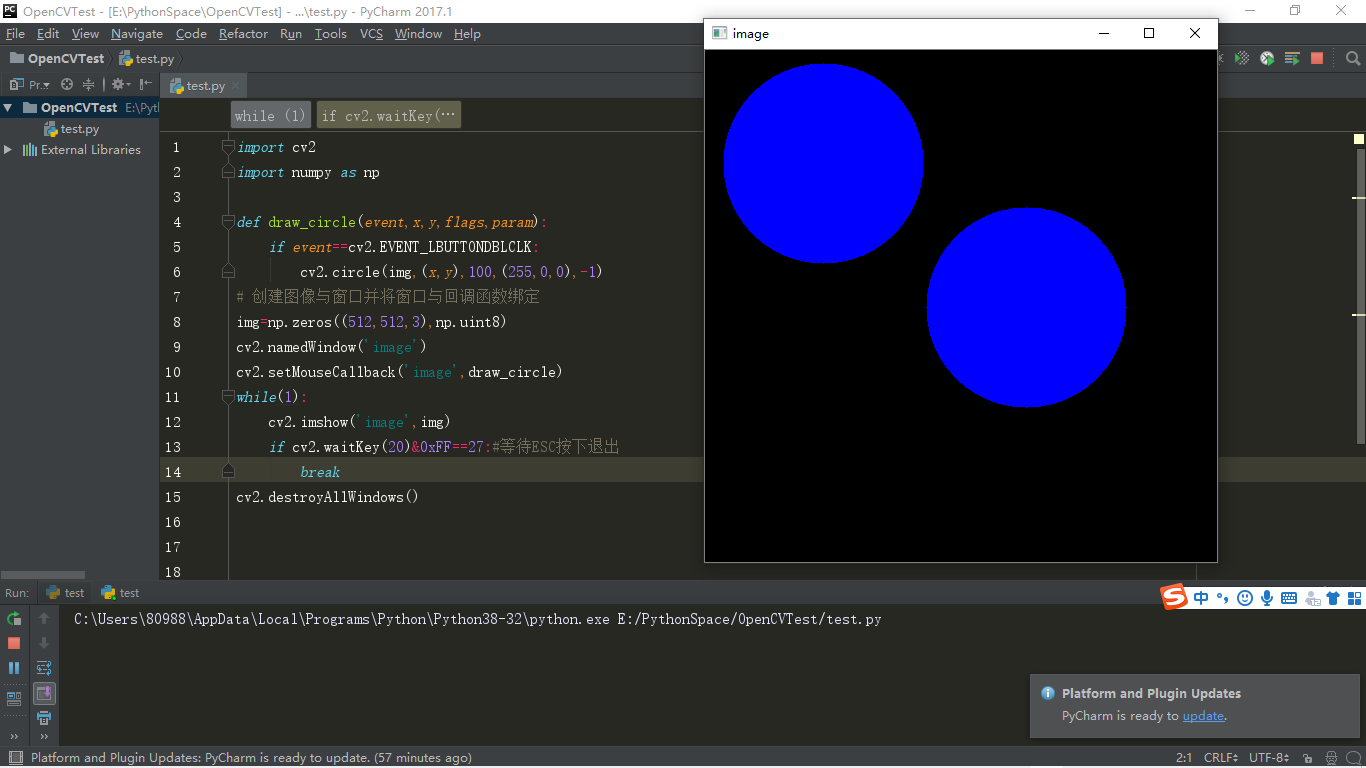This screenshot has height=768, width=1366.
Task: Click the up stack trace arrow
Action: (x=44, y=619)
